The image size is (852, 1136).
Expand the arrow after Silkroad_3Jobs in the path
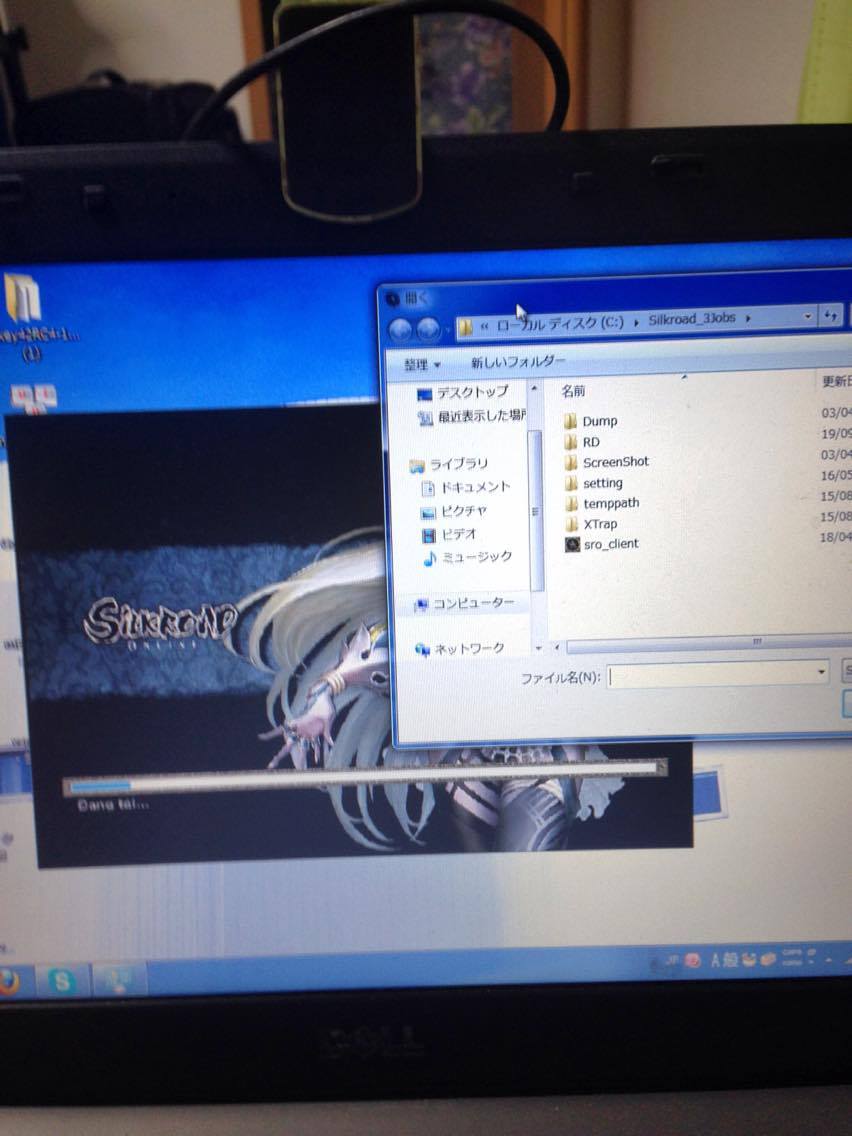point(748,318)
